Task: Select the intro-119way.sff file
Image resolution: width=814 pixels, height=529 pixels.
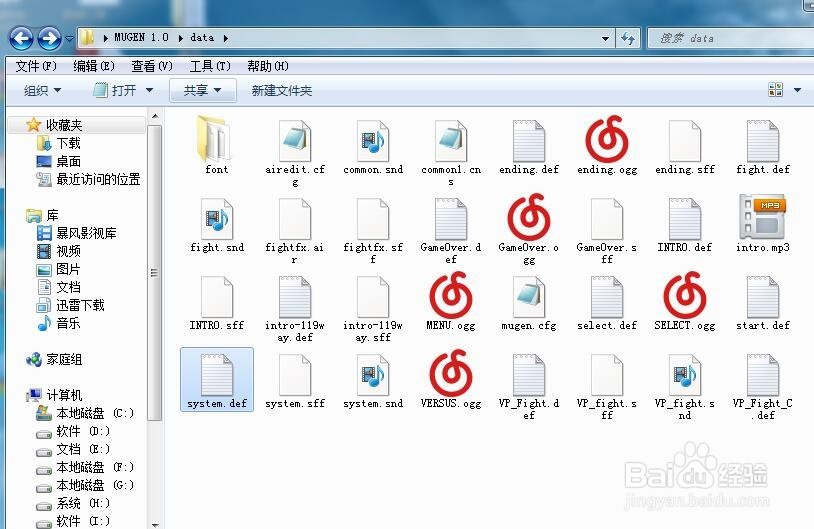Action: pos(373,296)
